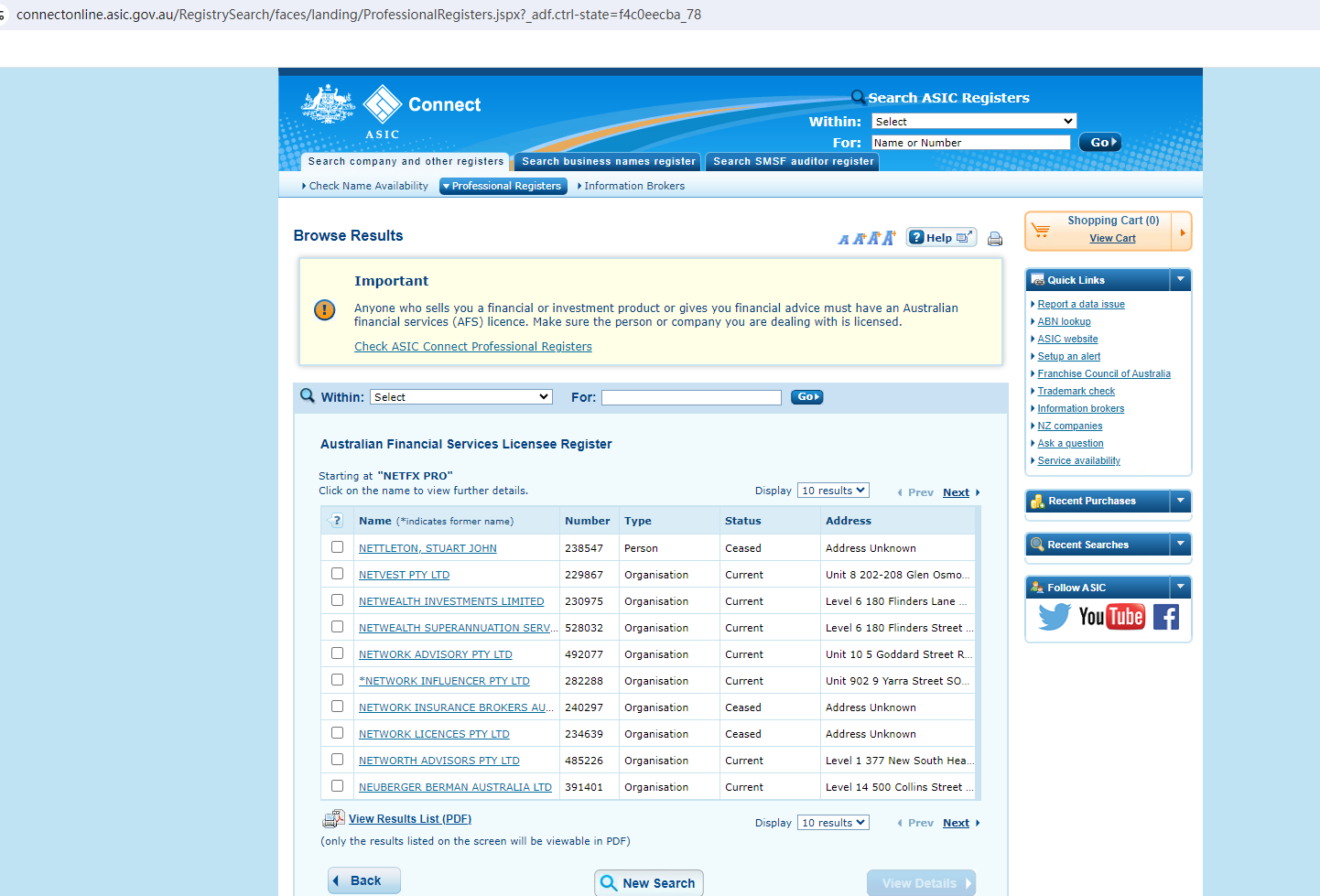The image size is (1320, 896).
Task: Tick the checkbox for NETTLETON, STUART JOHN
Action: (x=337, y=547)
